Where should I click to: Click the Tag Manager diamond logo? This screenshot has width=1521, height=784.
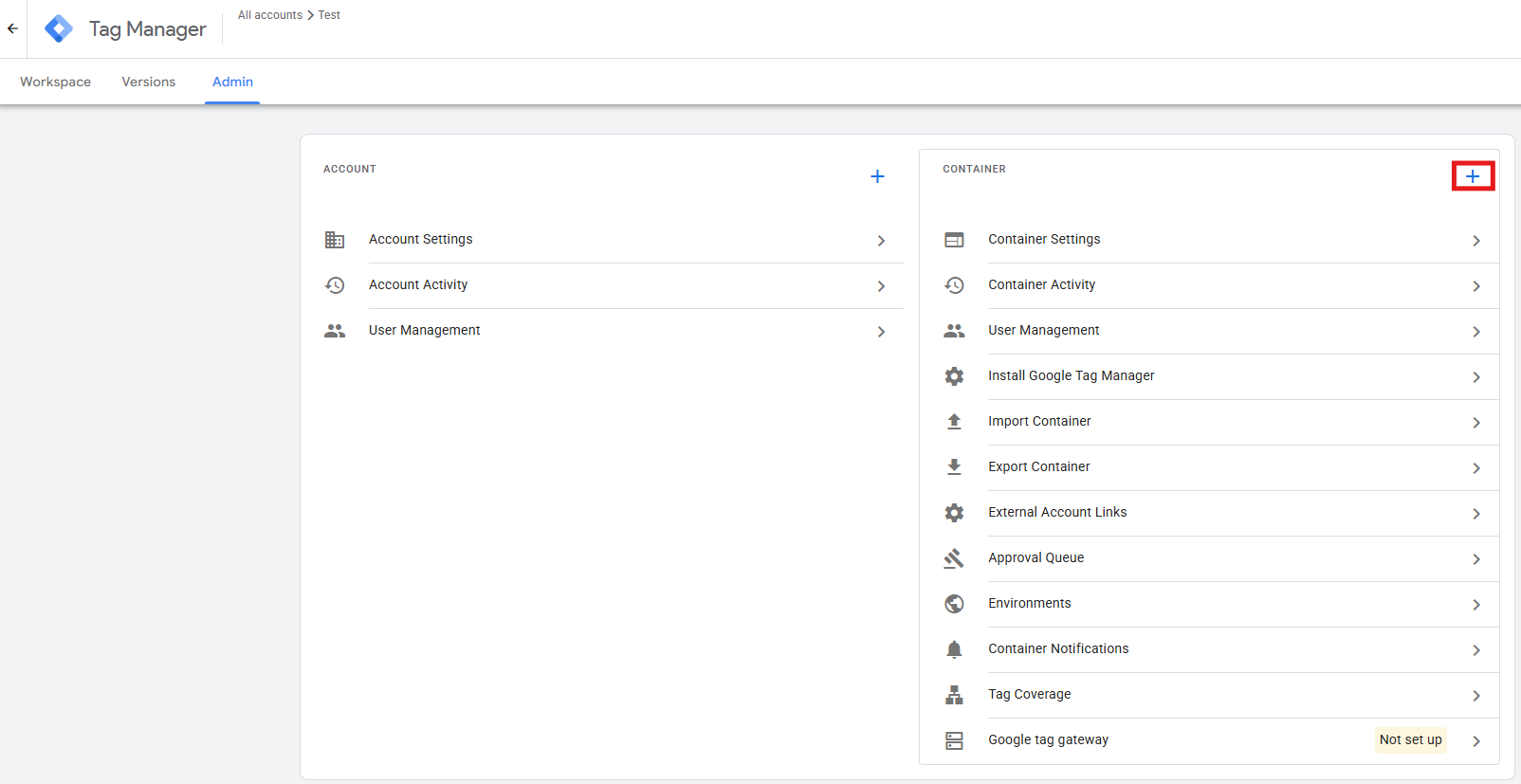click(x=59, y=28)
